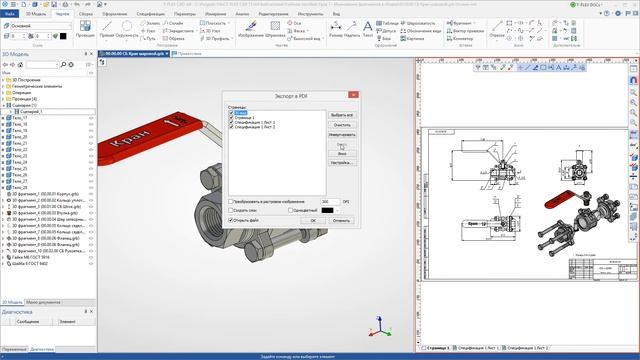This screenshot has height=360, width=640.
Task: Click the DPI value field showing 300
Action: [x=330, y=202]
